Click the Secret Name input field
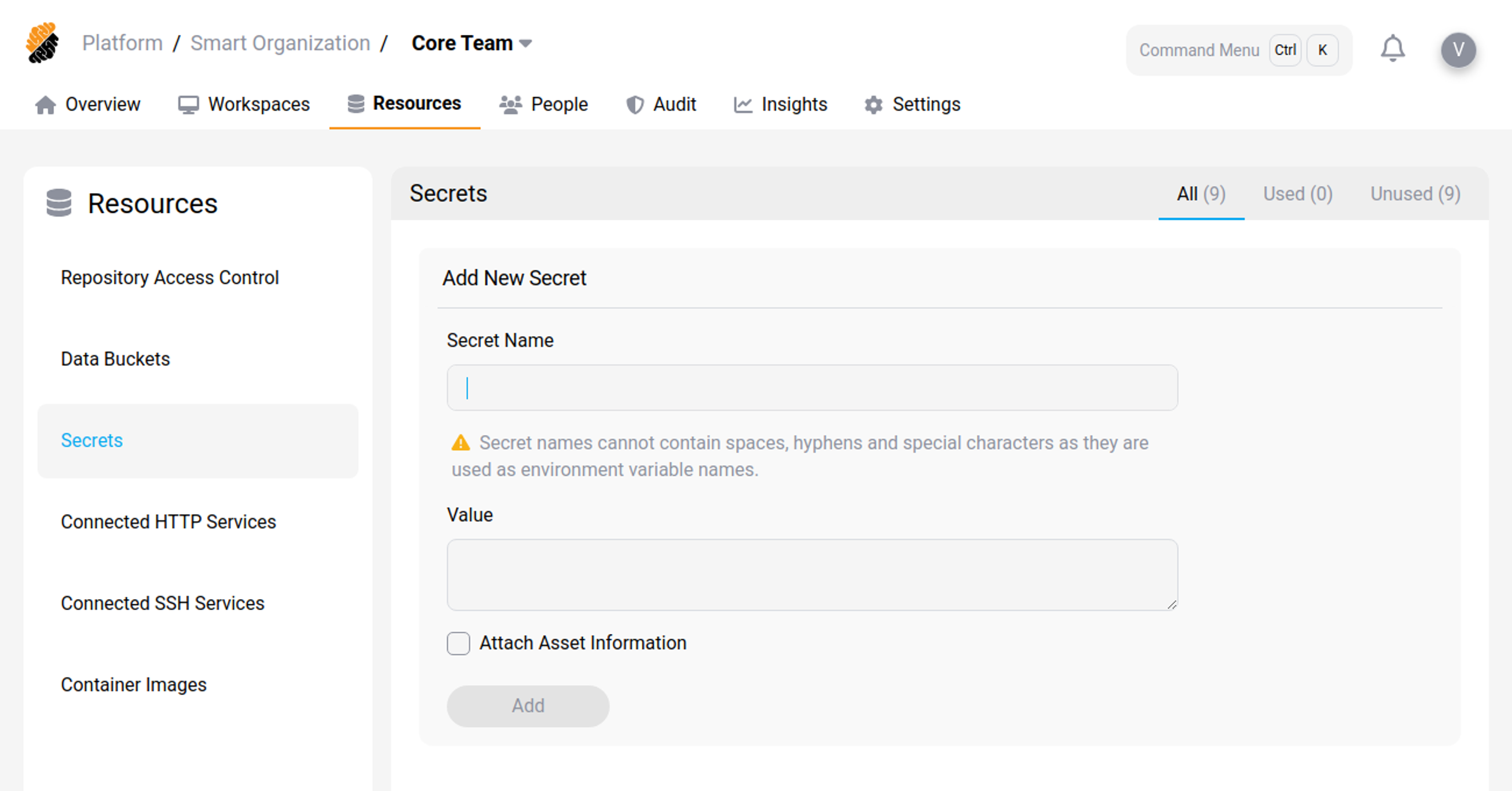This screenshot has height=791, width=1512. tap(812, 388)
